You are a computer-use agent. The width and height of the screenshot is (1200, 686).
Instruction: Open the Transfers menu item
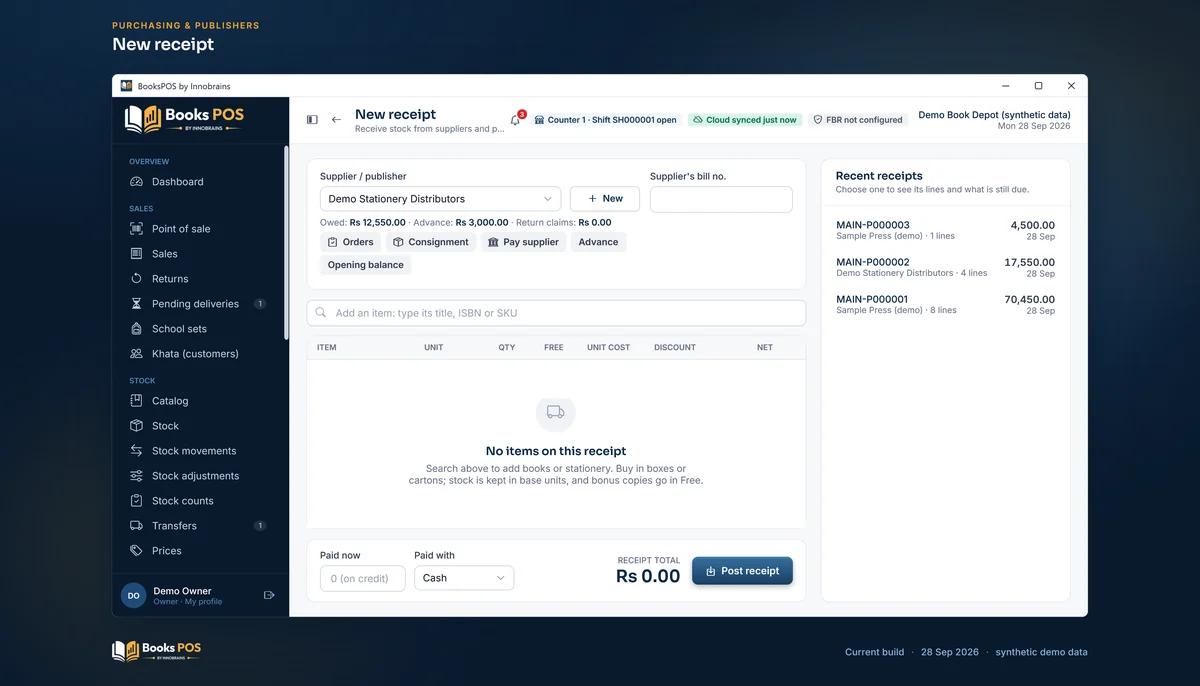[200, 526]
